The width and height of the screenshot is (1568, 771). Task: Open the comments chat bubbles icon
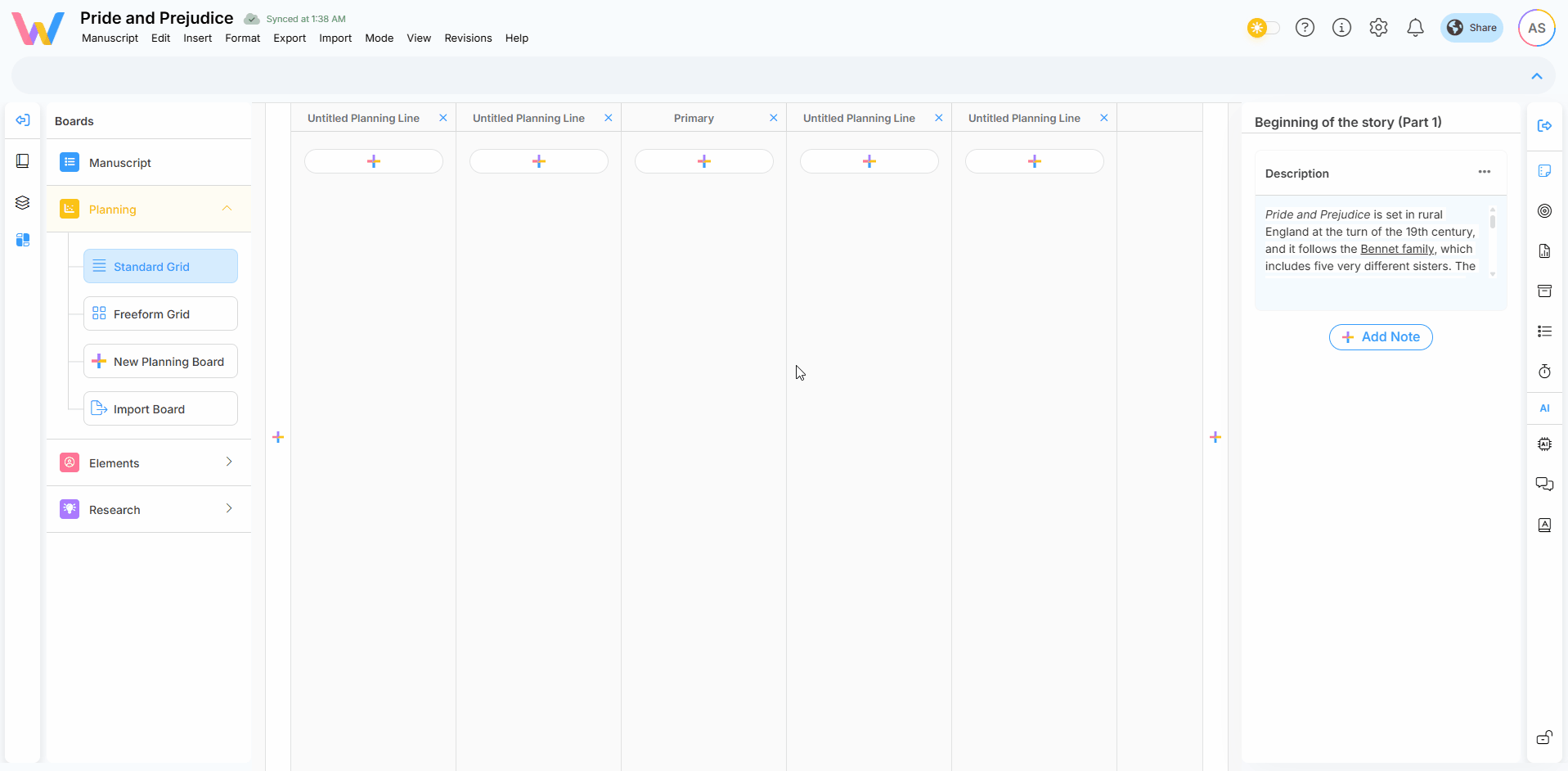pos(1544,484)
